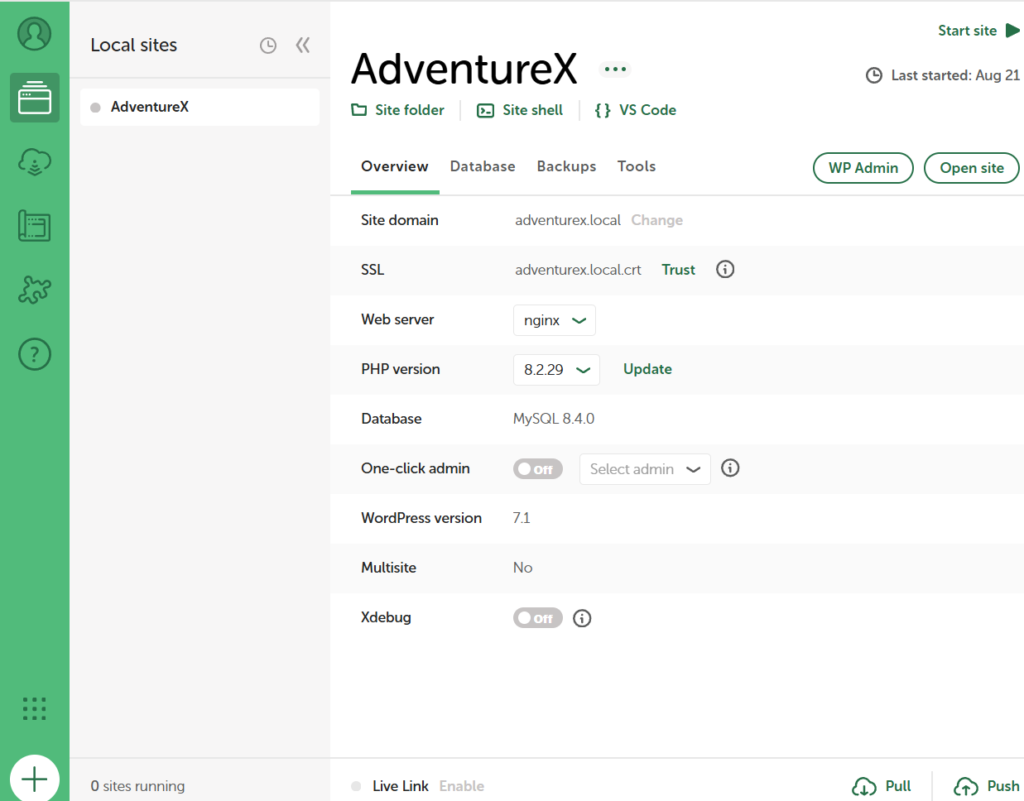The image size is (1024, 801).
Task: Open the three-dot menu next to AdventureX
Action: point(615,69)
